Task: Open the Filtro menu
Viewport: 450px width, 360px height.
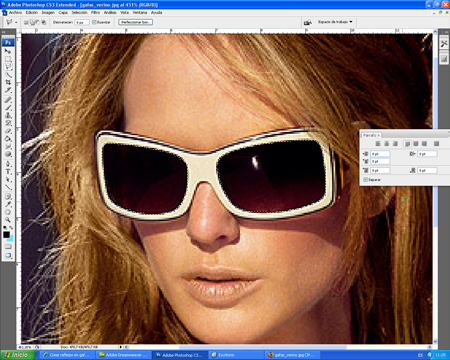Action: click(x=95, y=12)
